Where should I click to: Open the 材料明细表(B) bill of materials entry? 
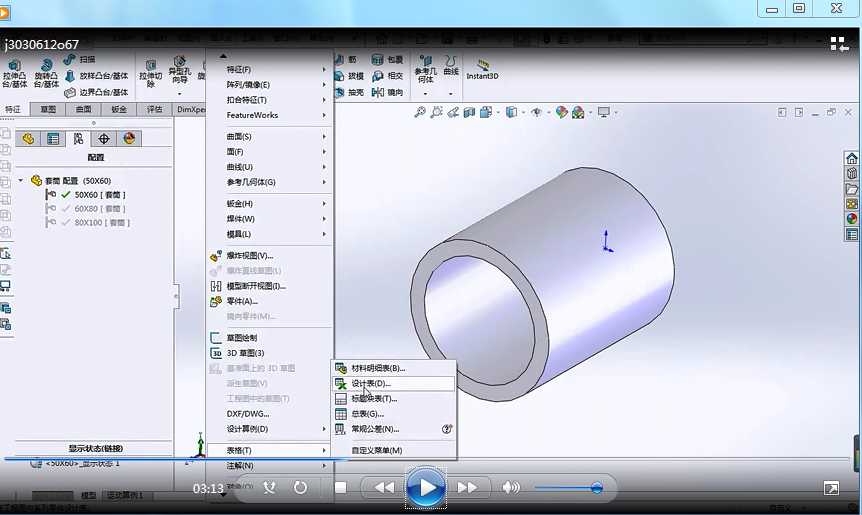pyautogui.click(x=378, y=368)
